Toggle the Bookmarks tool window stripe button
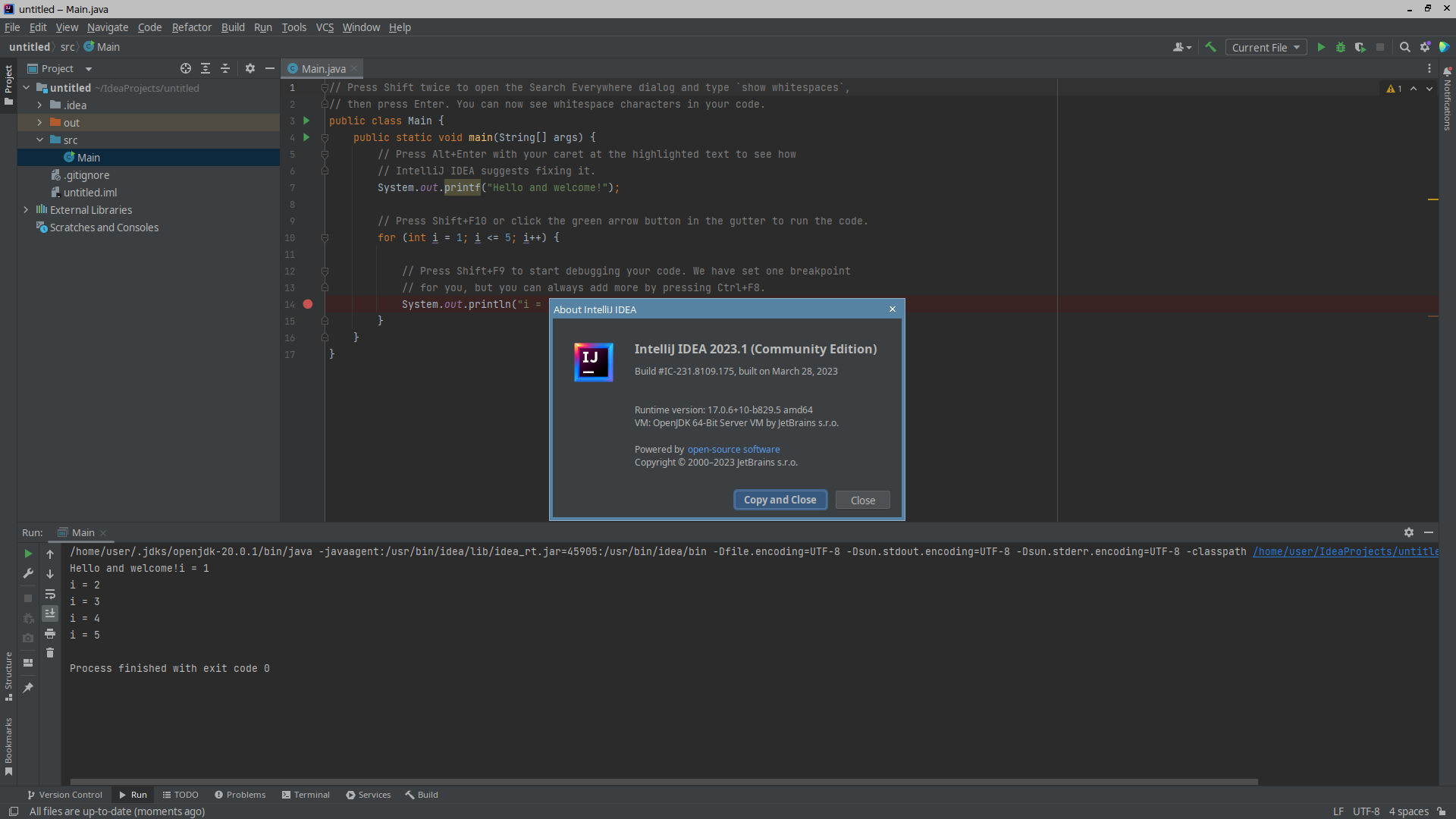The height and width of the screenshot is (819, 1456). (x=8, y=747)
